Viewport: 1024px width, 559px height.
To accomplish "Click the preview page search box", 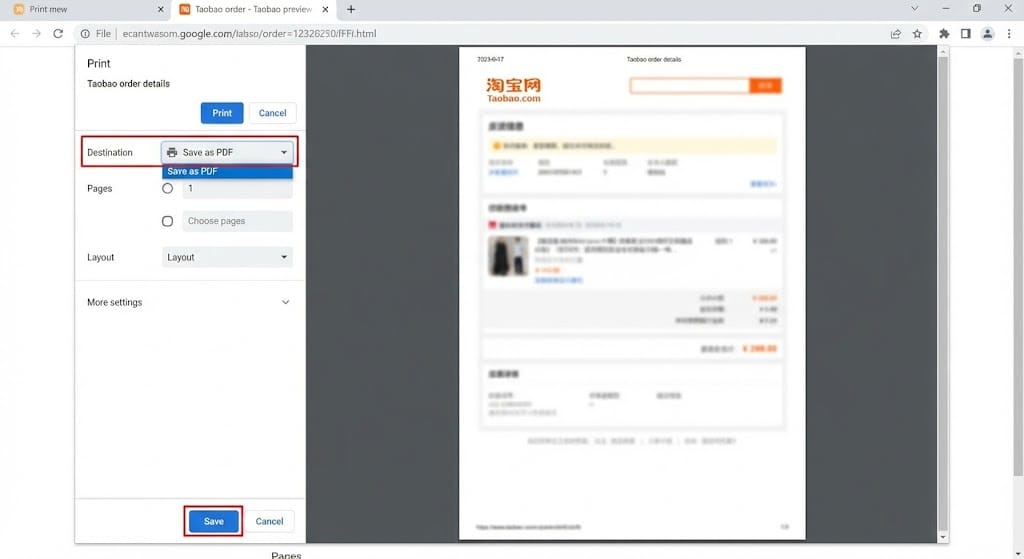I will click(690, 86).
